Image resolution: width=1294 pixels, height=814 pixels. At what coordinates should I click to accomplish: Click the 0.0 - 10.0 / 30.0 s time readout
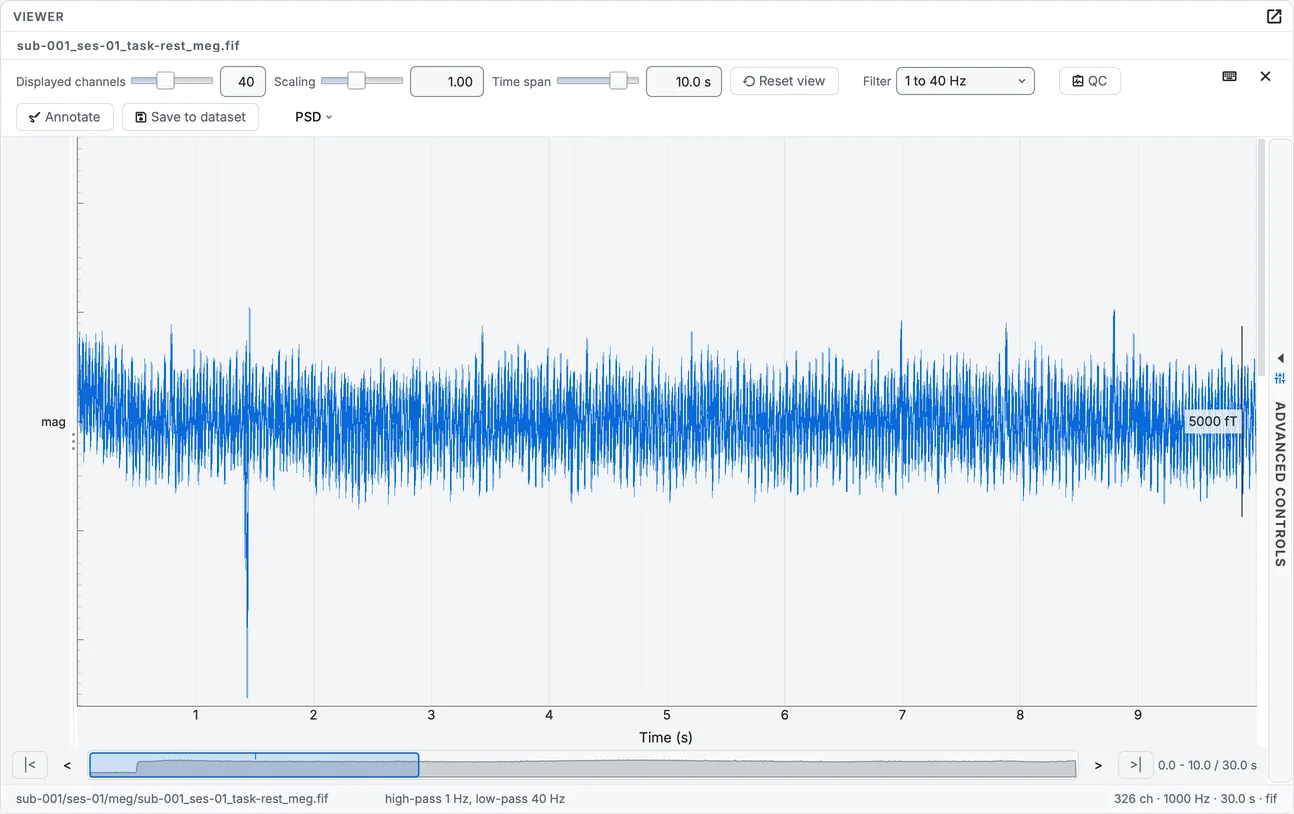(x=1207, y=765)
